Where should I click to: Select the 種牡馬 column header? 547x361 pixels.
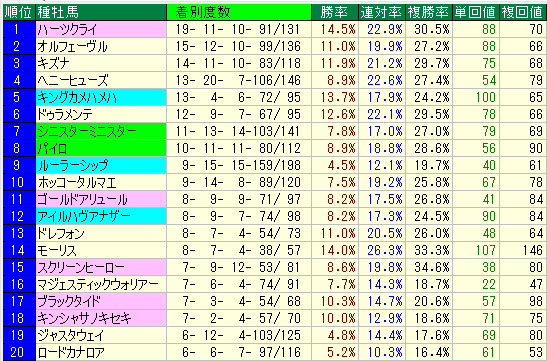point(101,12)
